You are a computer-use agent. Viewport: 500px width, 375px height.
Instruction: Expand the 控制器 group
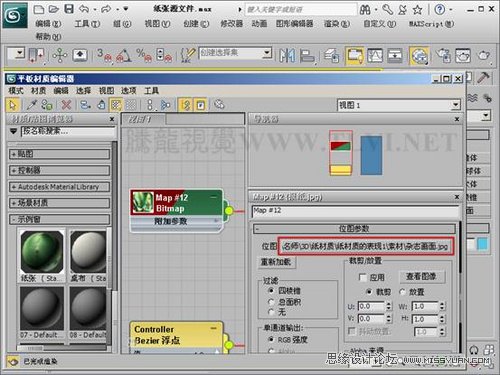pyautogui.click(x=59, y=170)
